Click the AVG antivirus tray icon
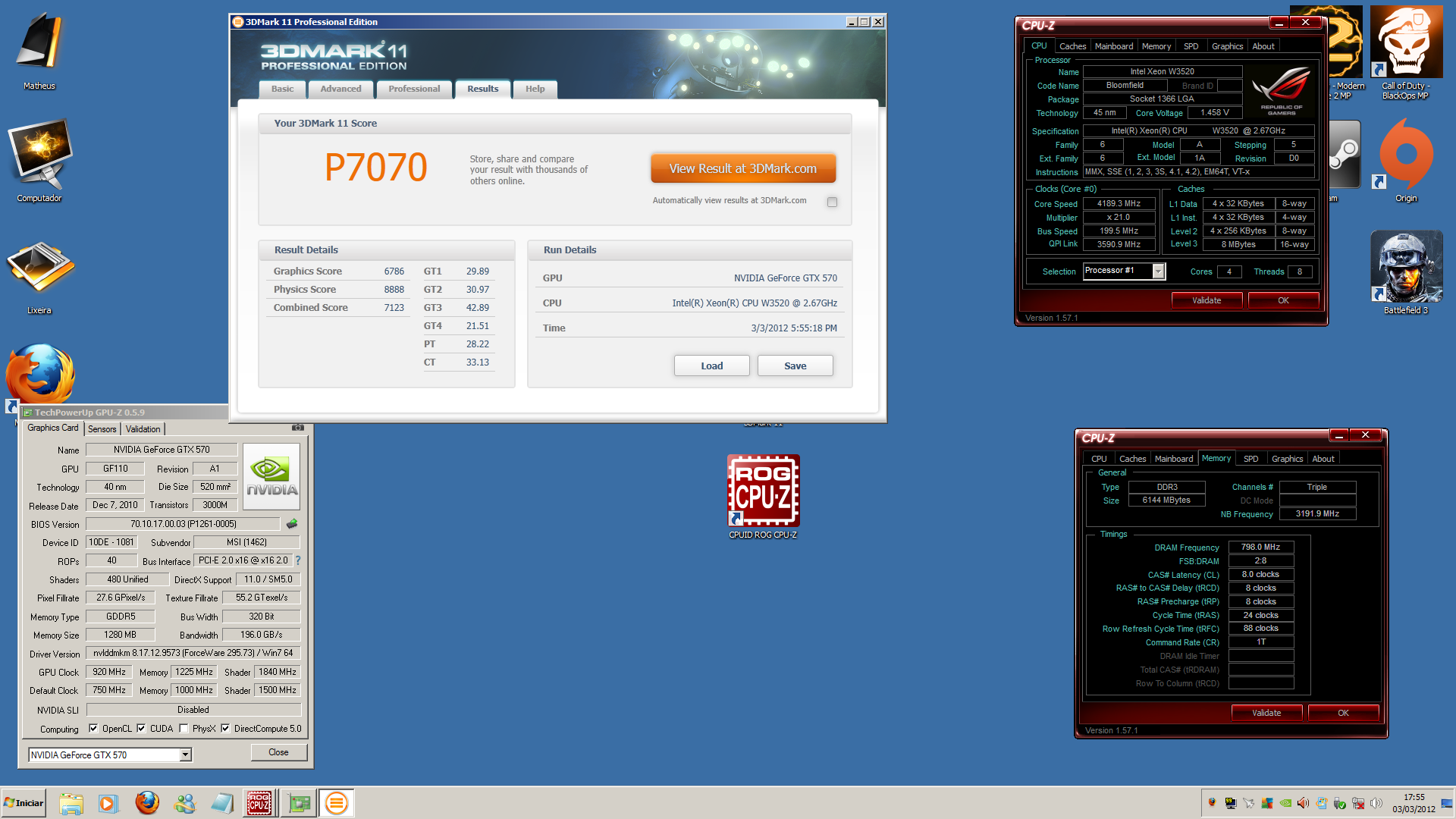The width and height of the screenshot is (1456, 819). pos(1268,803)
